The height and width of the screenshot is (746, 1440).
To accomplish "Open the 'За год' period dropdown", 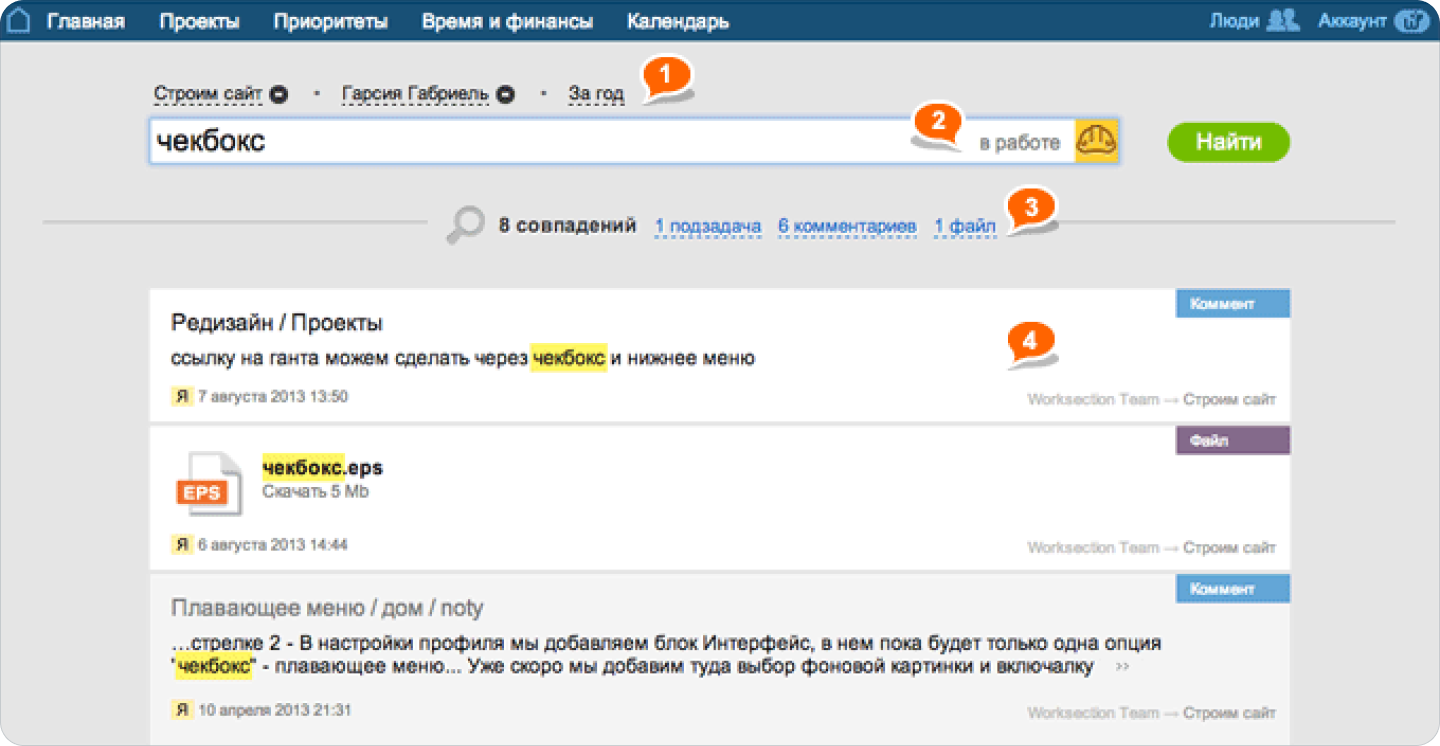I will coord(596,94).
